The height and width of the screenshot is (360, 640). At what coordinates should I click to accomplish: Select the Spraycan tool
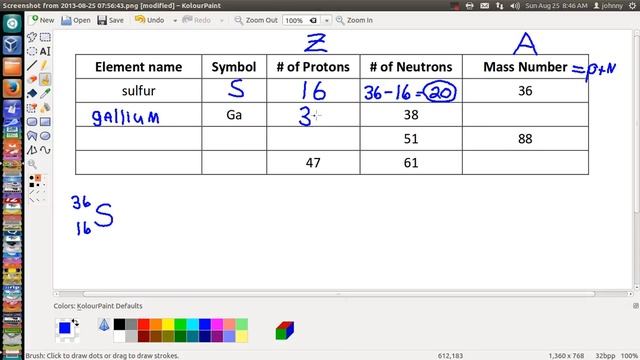(45, 108)
